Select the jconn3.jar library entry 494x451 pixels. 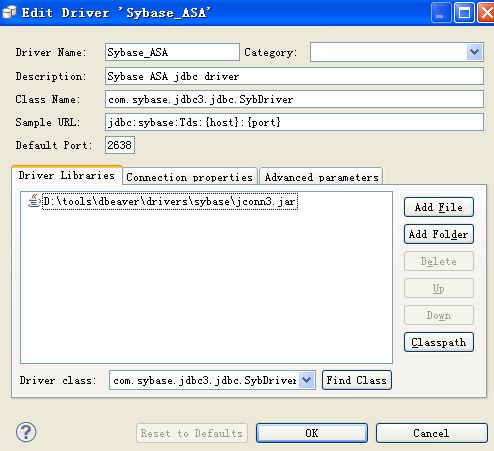[x=170, y=201]
